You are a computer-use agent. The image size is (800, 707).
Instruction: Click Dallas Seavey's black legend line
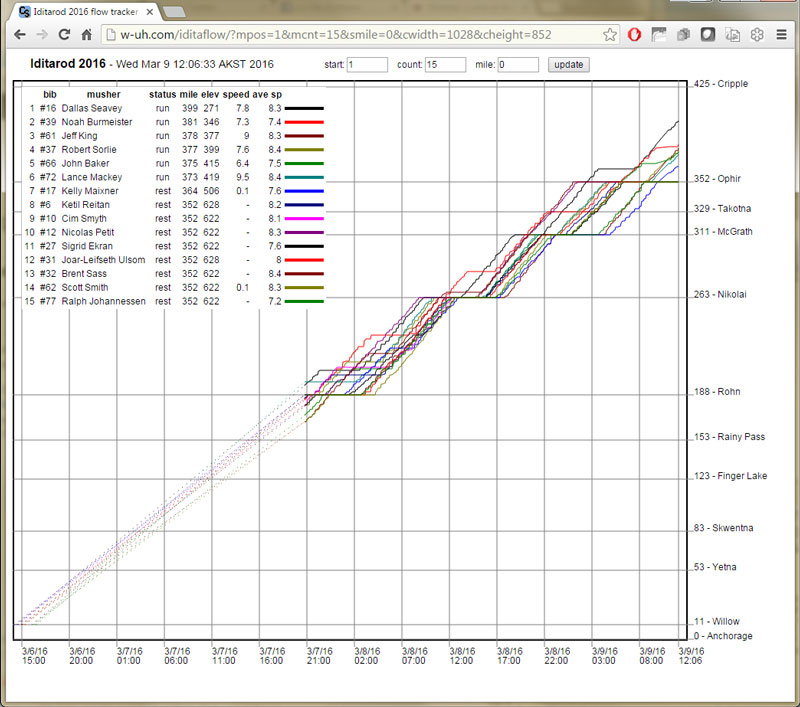(304, 109)
